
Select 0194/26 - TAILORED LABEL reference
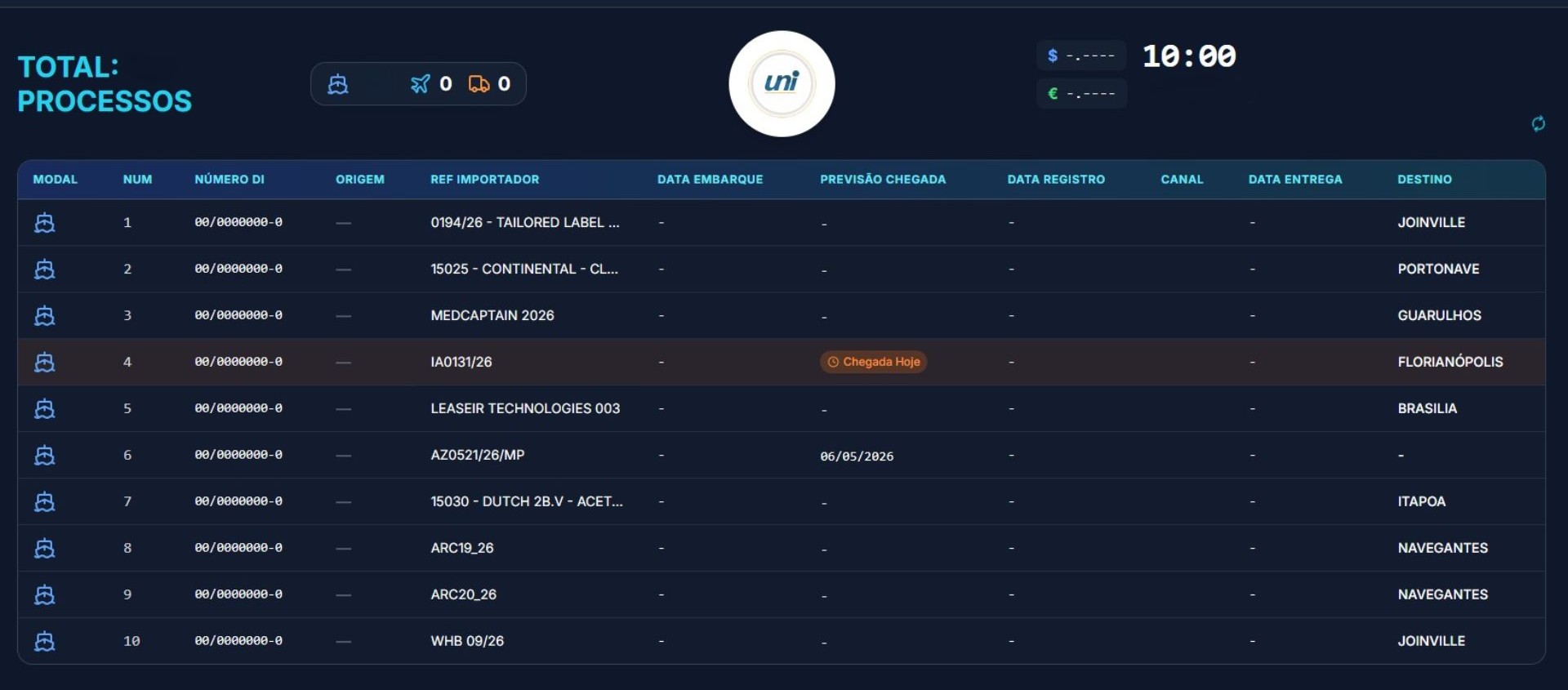[x=525, y=222]
